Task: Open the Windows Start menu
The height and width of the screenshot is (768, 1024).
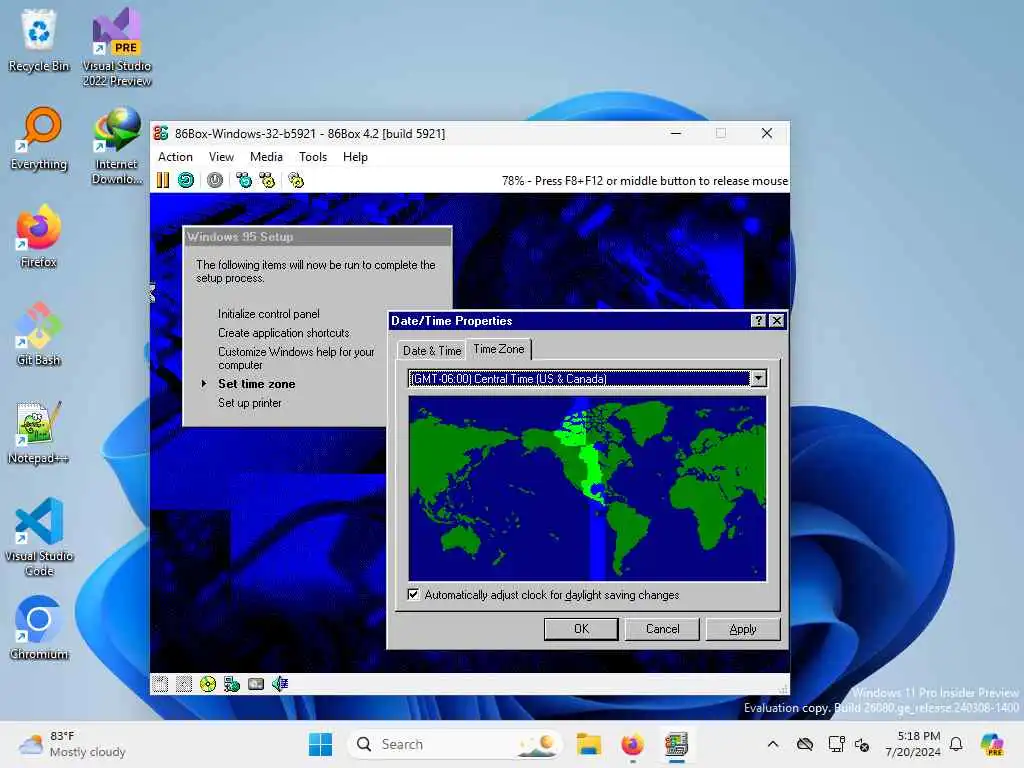Action: point(320,744)
